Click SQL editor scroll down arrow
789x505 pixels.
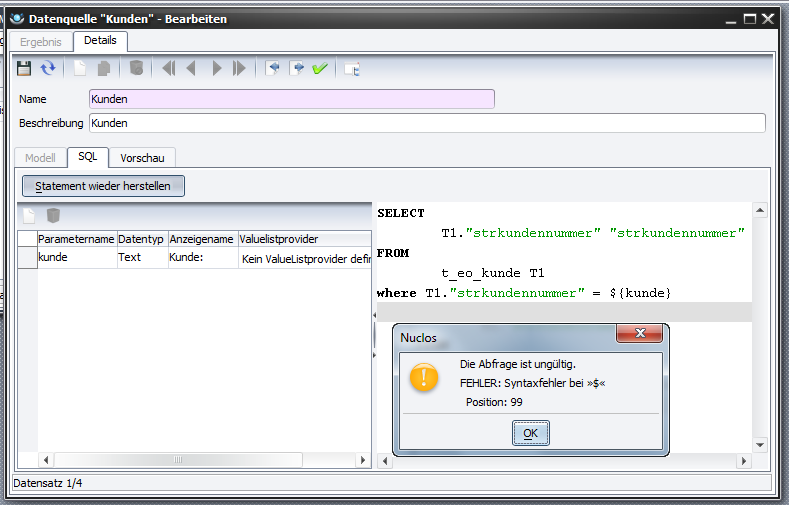point(760,445)
